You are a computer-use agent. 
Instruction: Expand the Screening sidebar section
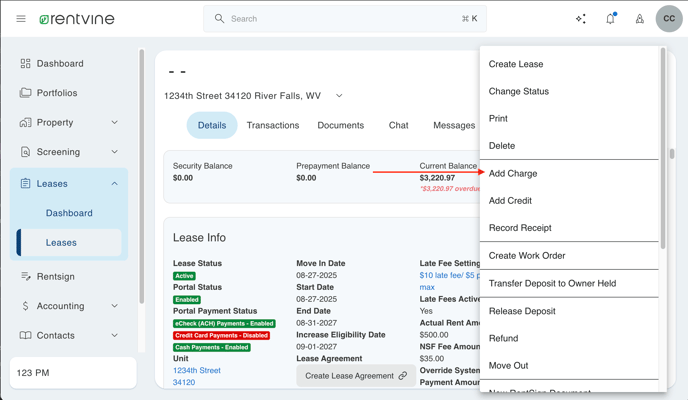point(114,152)
